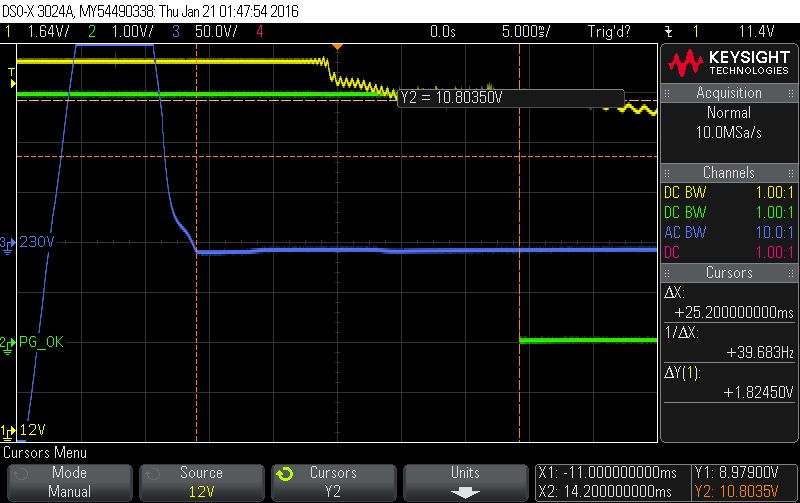Click the channel 1 ground marker 12V

point(23,431)
